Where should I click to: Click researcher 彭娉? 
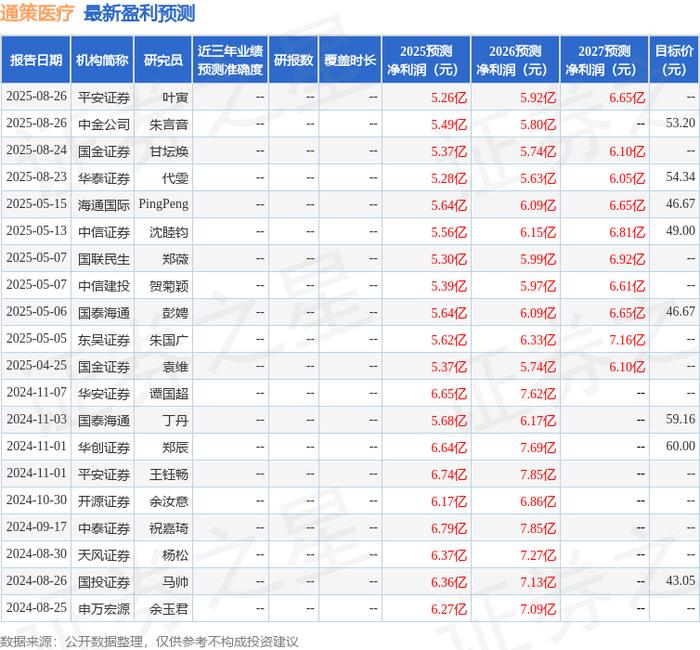point(175,313)
